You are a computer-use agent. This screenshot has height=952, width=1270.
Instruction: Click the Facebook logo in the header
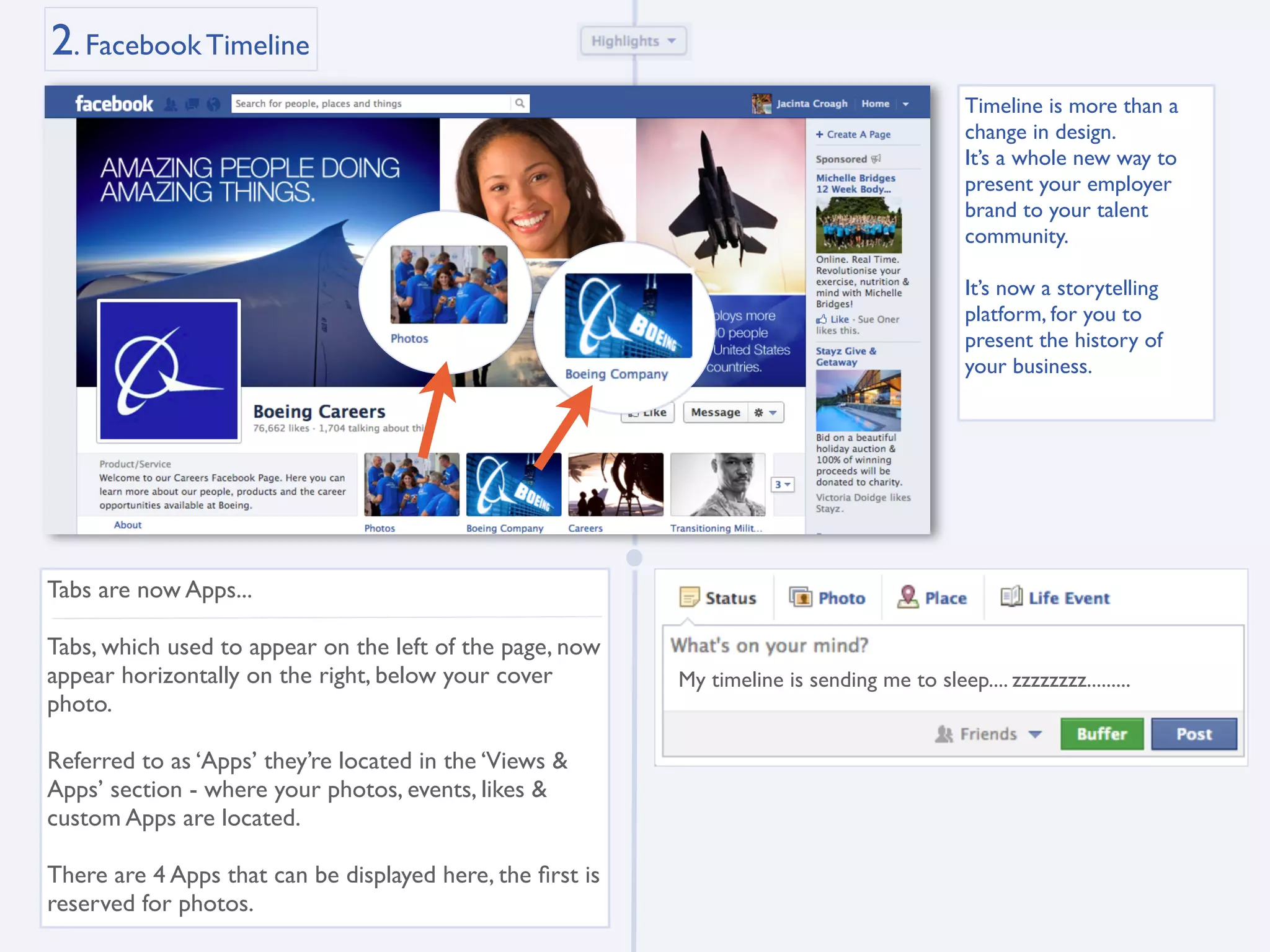(114, 104)
